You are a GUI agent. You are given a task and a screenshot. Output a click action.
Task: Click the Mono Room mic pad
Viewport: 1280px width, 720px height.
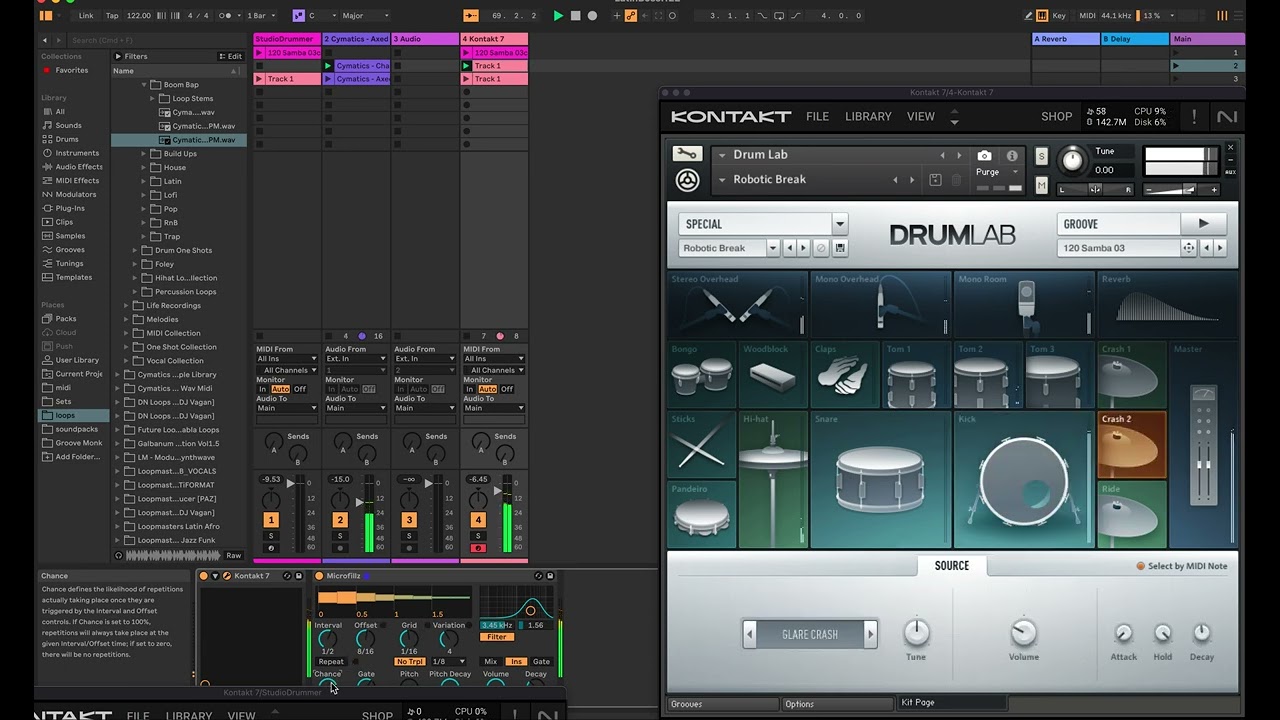pyautogui.click(x=1023, y=304)
